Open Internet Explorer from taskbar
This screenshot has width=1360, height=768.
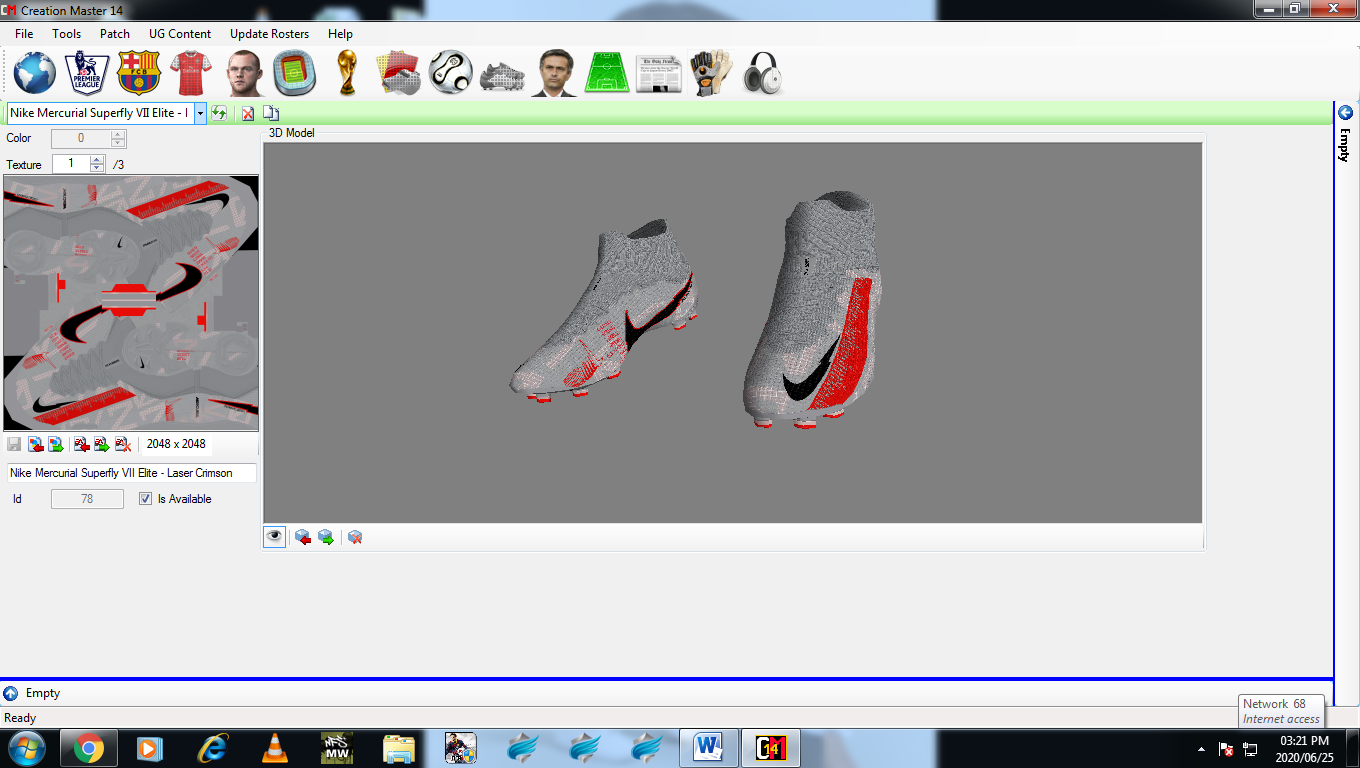click(x=212, y=748)
